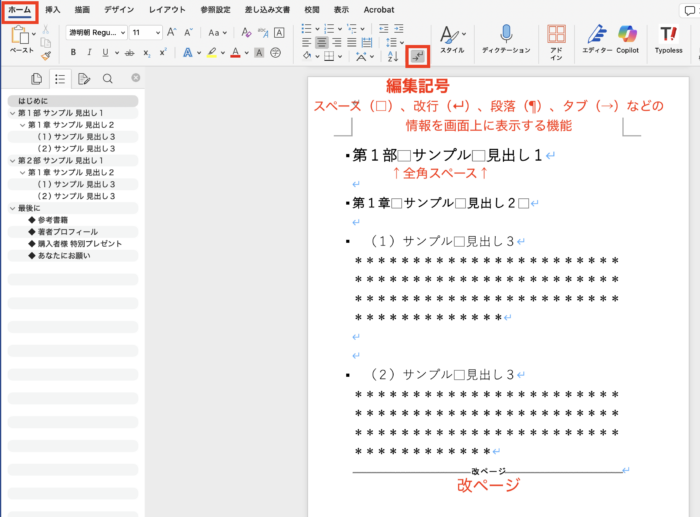Switch to the レイアウト (Layout) tab
The image size is (700, 517).
167,9
